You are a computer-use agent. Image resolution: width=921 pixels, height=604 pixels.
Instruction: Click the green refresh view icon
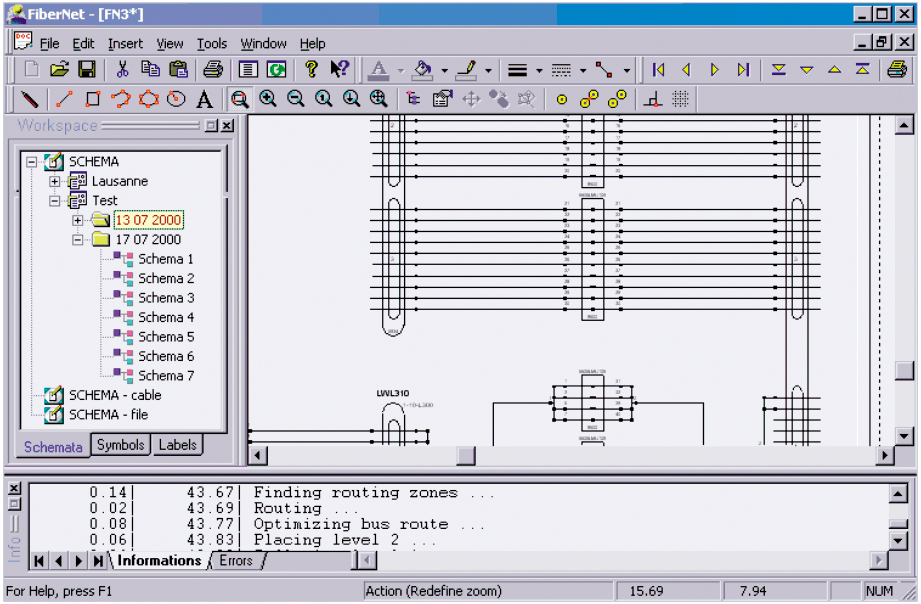point(276,69)
